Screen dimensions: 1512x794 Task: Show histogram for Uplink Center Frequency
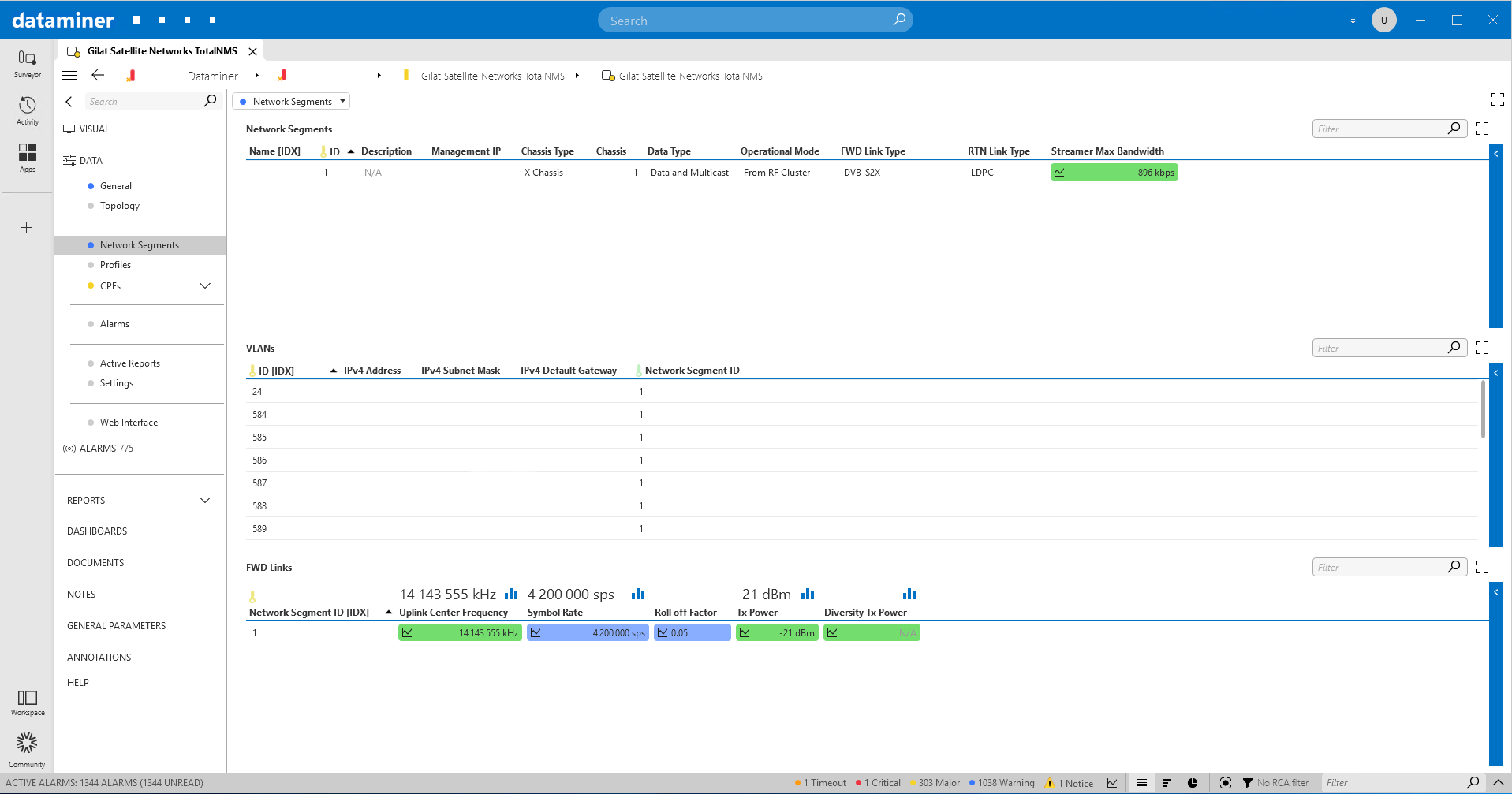(511, 594)
